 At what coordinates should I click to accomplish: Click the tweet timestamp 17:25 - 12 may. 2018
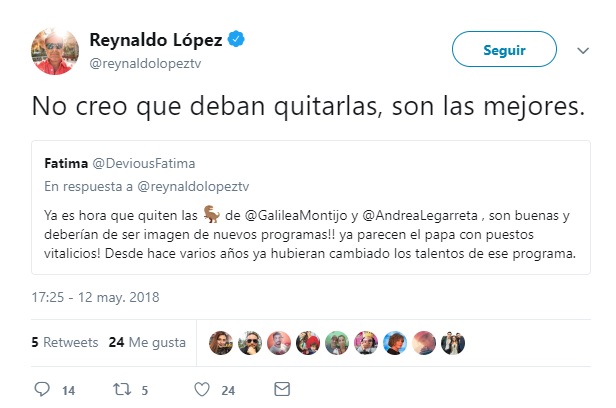89,297
